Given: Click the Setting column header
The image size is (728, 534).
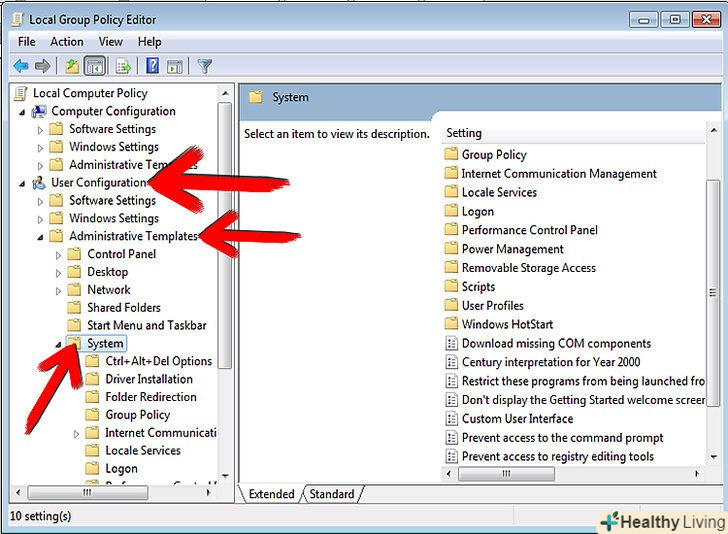Looking at the screenshot, I should (x=573, y=133).
